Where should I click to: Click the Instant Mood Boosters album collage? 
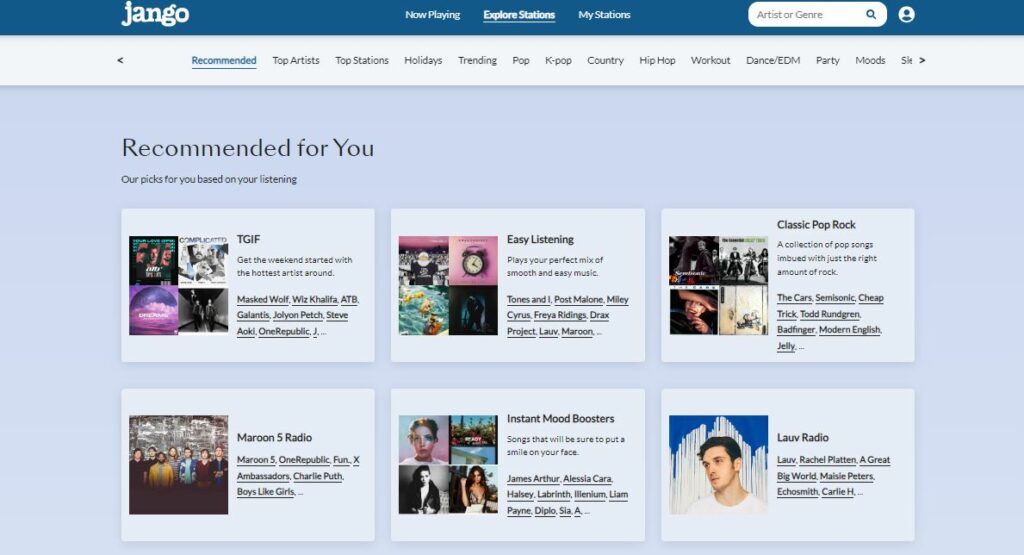[x=448, y=465]
